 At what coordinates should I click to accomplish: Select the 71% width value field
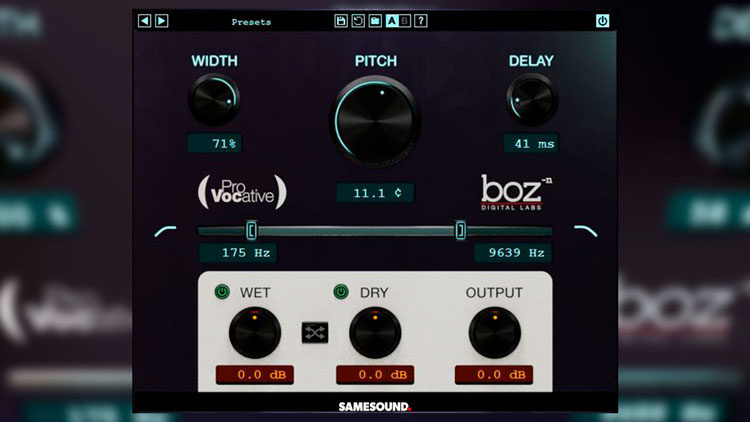214,143
